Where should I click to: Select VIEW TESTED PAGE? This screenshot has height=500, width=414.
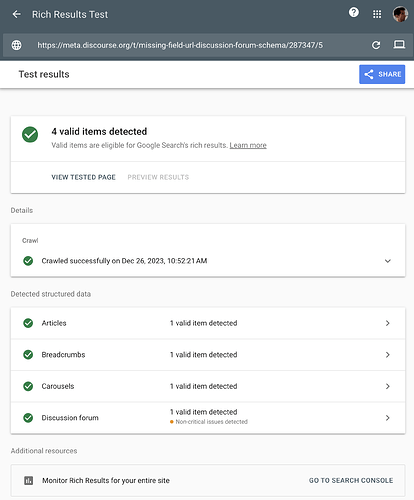83,177
